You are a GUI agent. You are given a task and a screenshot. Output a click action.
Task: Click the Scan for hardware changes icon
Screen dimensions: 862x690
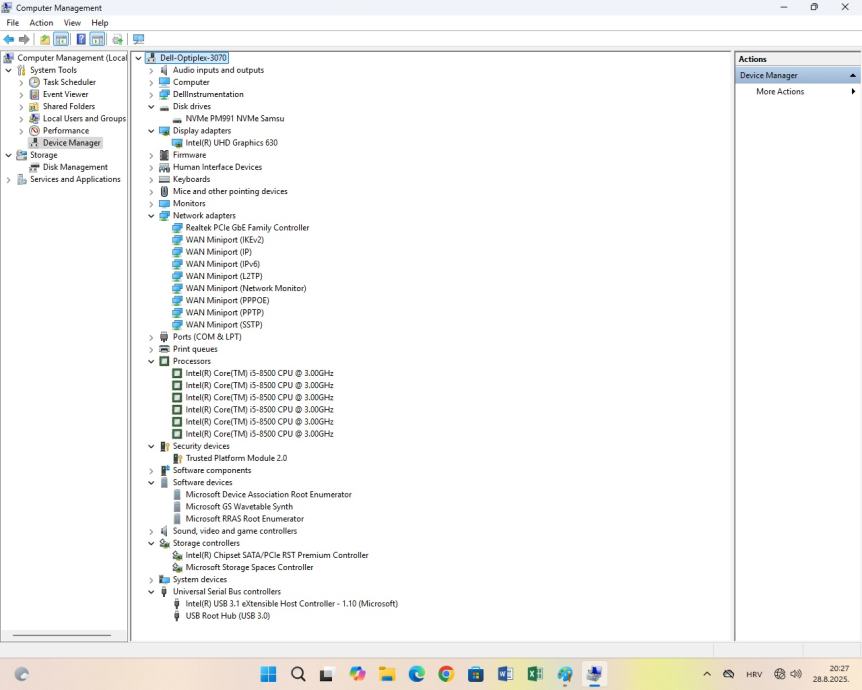[x=138, y=39]
